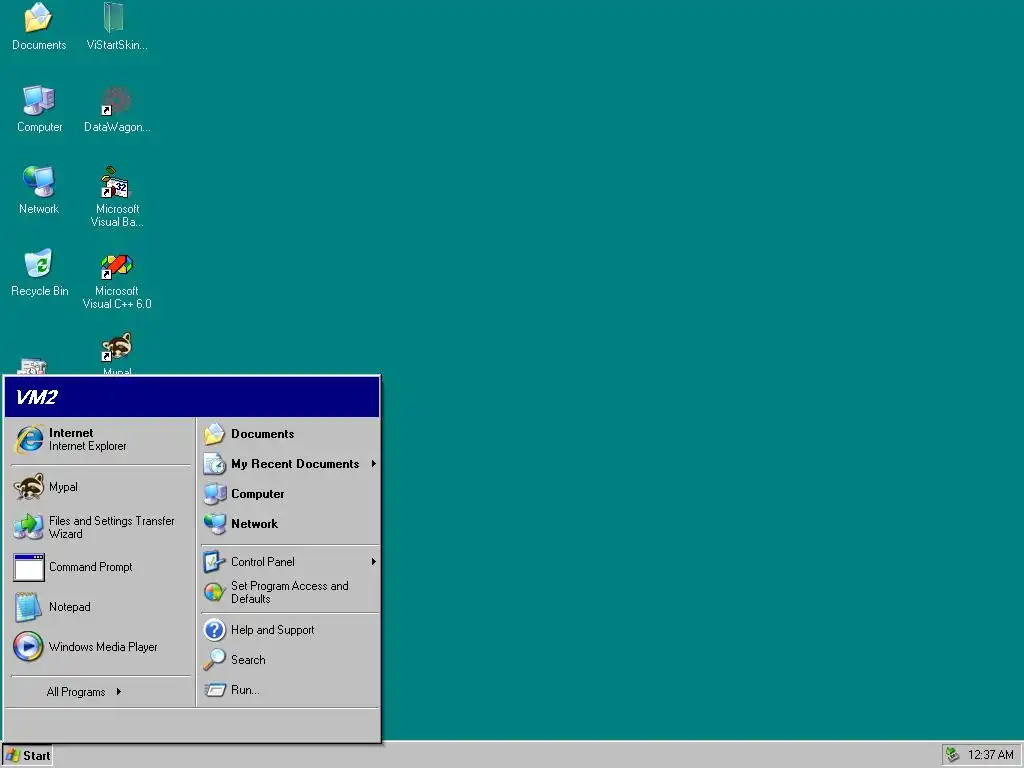This screenshot has width=1024, height=768.
Task: Select the Documents desktop icon
Action: 39,27
